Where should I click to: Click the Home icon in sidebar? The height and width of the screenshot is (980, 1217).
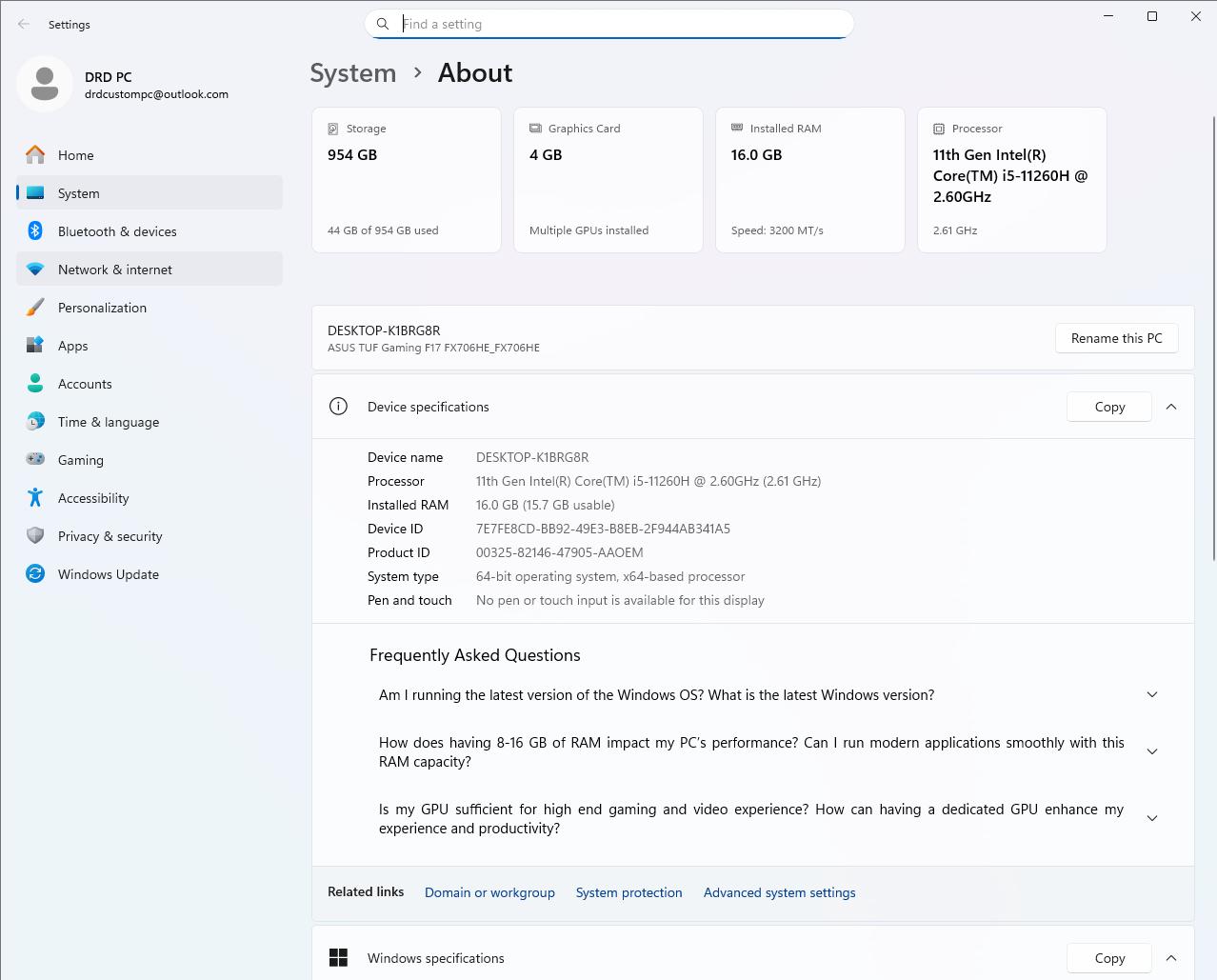click(35, 155)
